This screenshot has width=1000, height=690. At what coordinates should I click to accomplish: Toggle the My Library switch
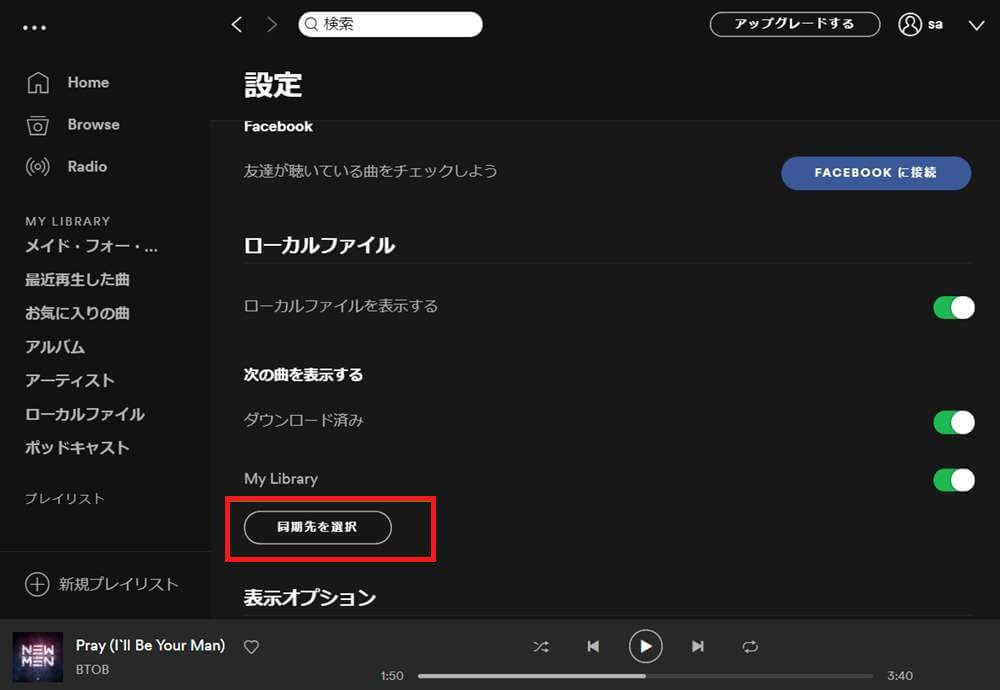click(x=953, y=480)
